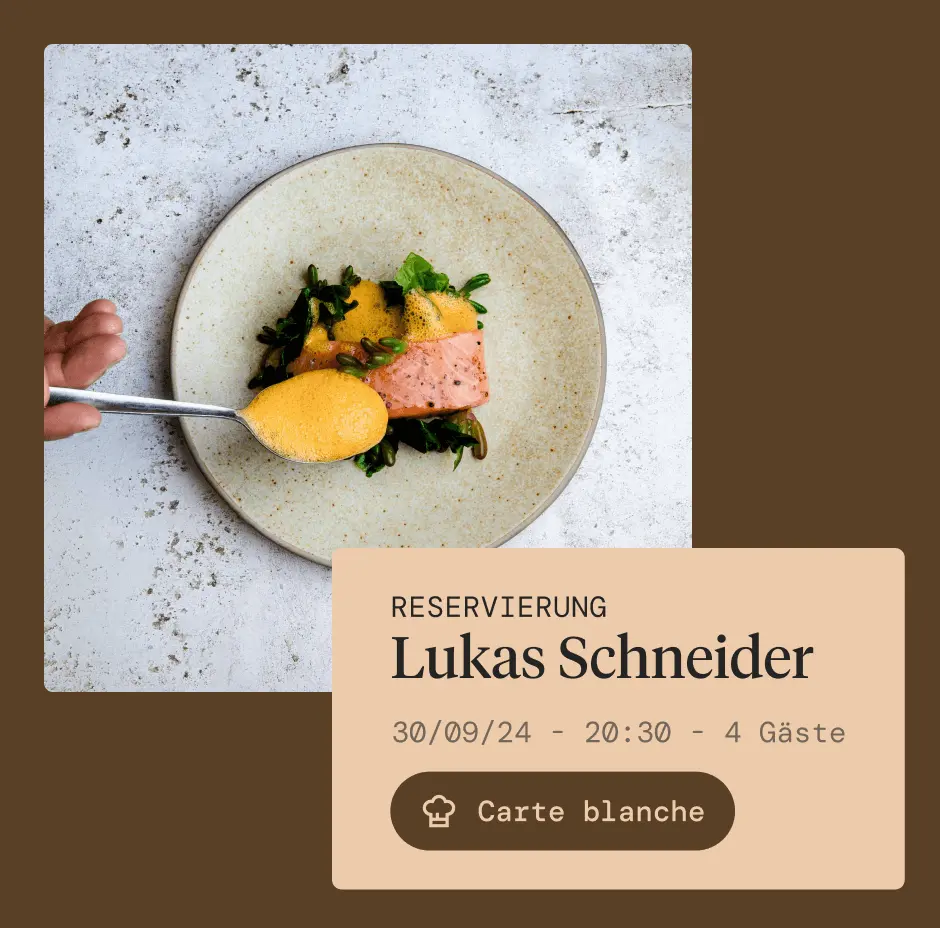Click the Carte blanche text label
Image resolution: width=940 pixels, height=928 pixels.
591,812
